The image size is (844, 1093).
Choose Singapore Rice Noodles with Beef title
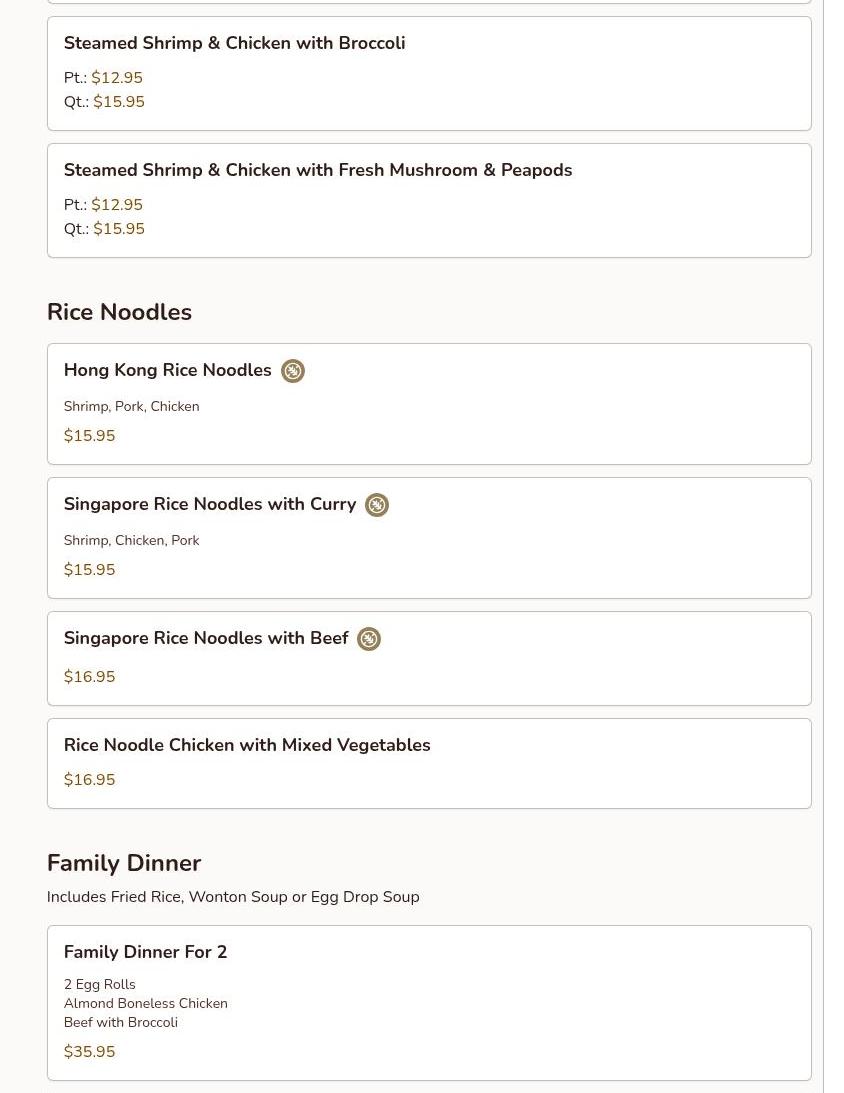[205, 638]
